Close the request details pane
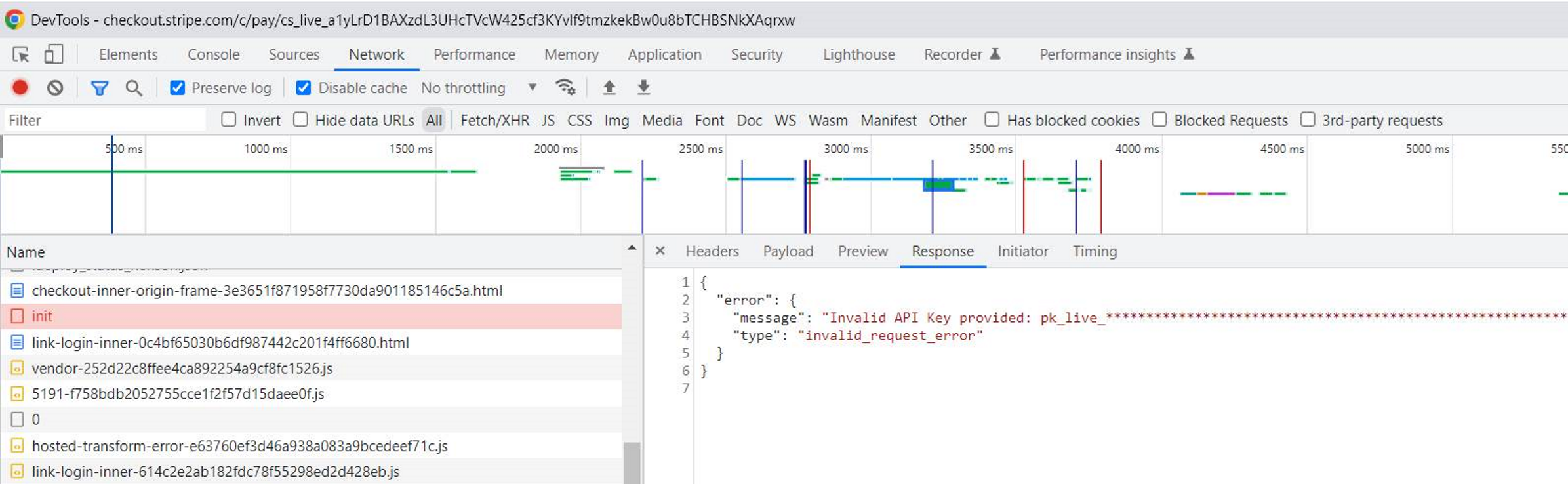 click(660, 251)
